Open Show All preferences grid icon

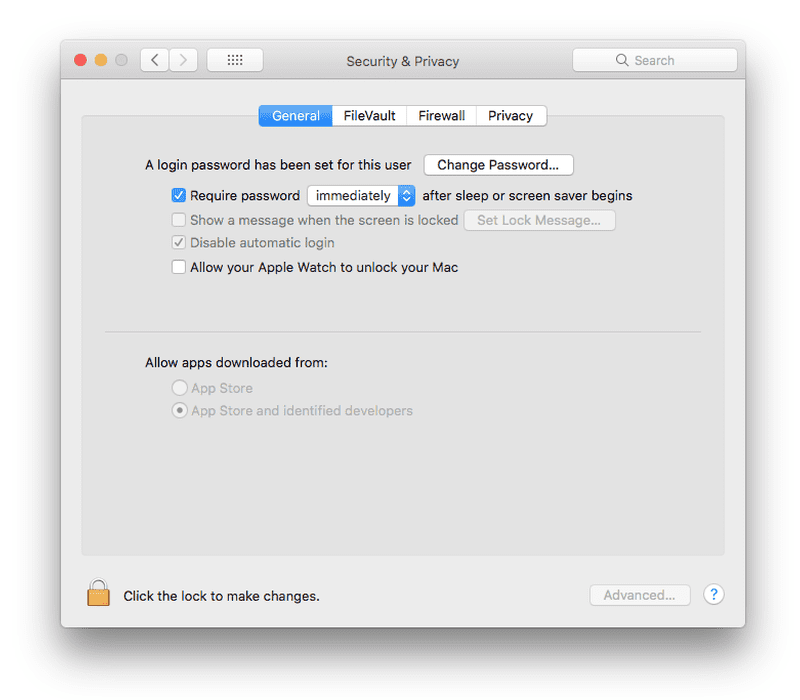point(234,59)
